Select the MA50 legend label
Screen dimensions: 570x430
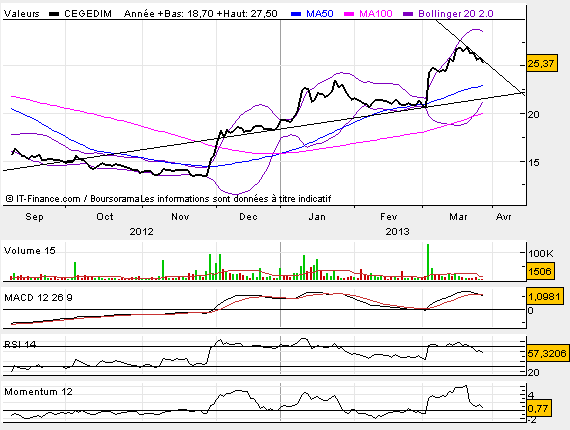[x=320, y=14]
